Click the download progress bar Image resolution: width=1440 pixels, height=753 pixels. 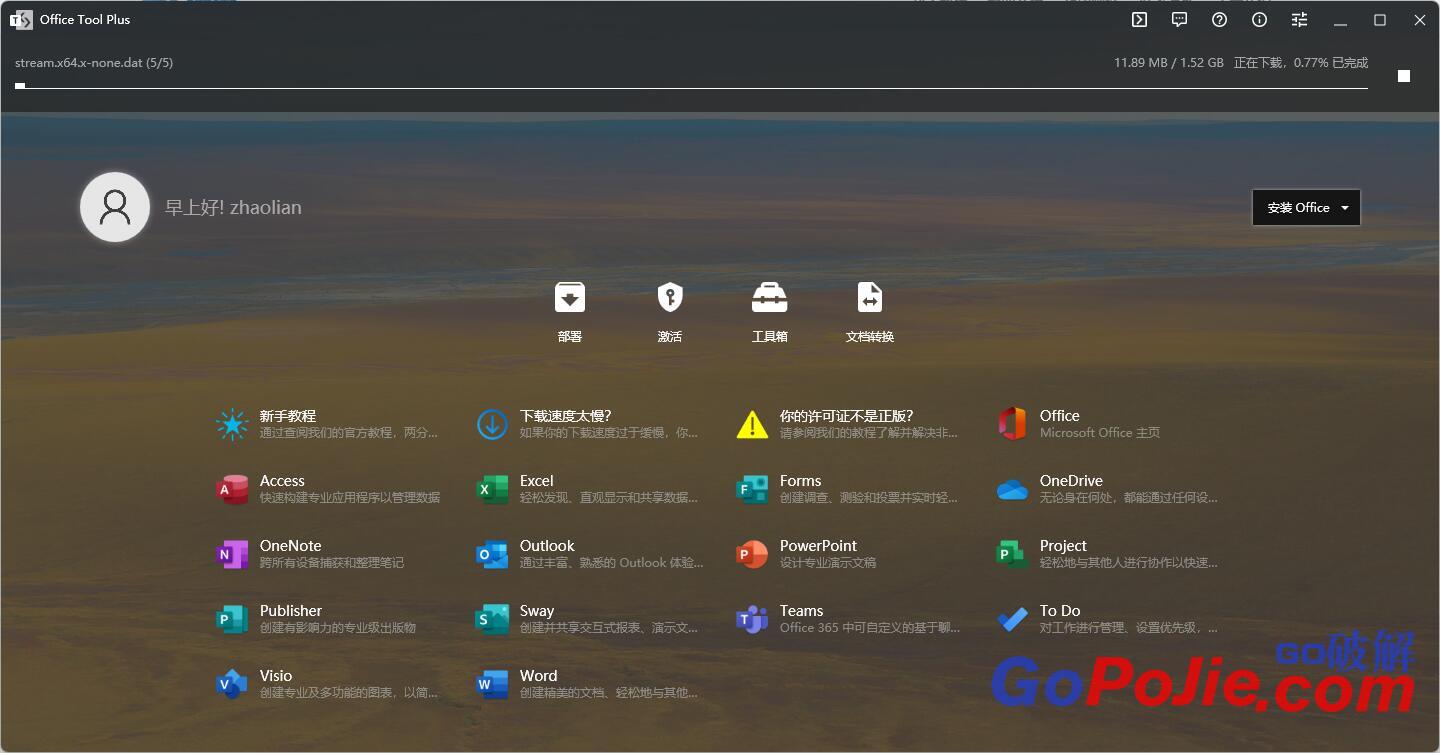691,87
